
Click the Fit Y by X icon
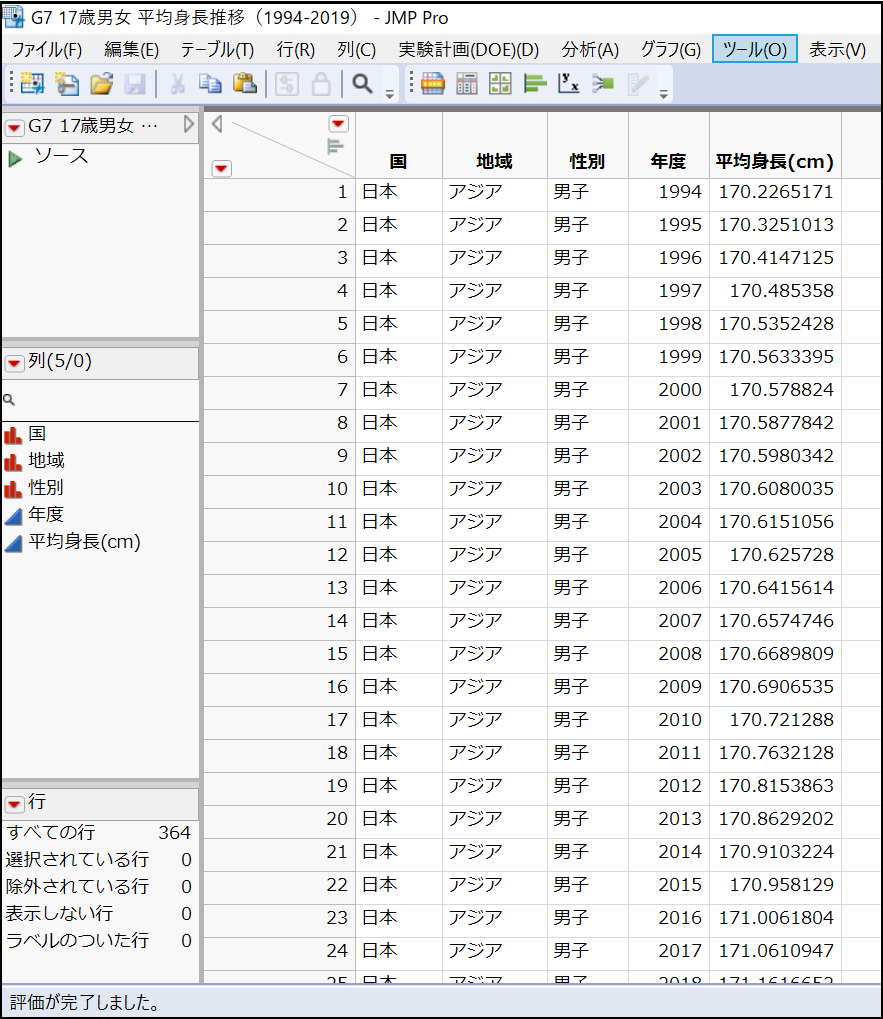coord(569,84)
